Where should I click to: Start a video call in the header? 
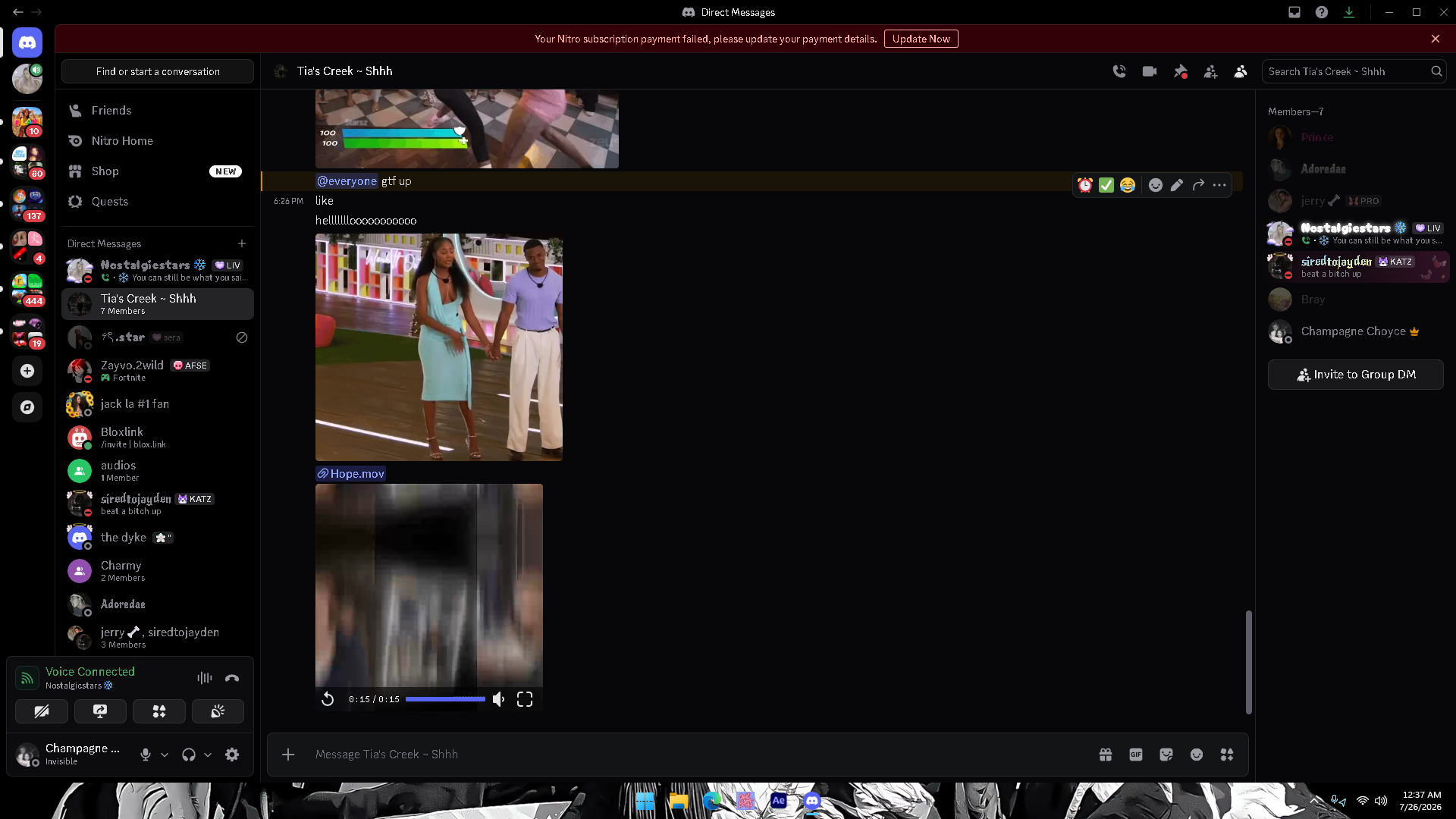[1150, 71]
